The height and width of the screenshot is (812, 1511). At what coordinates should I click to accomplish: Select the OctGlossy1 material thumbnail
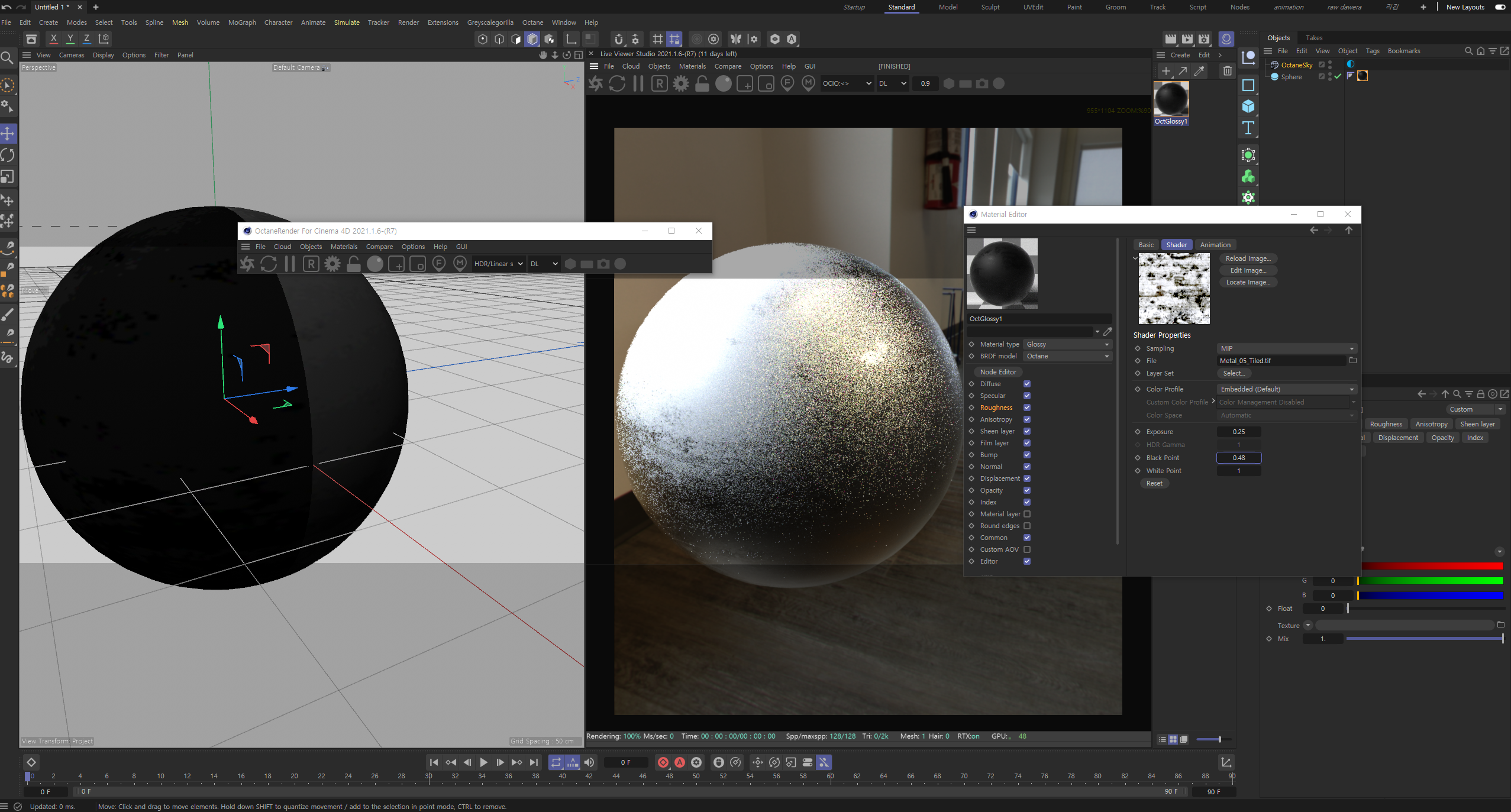1171,99
